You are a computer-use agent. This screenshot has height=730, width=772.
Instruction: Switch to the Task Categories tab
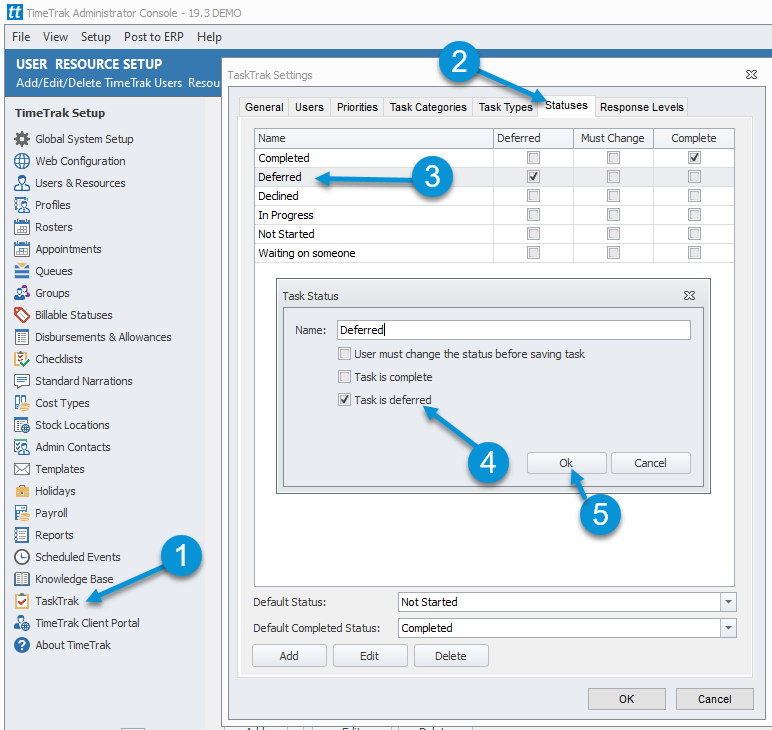pos(428,107)
